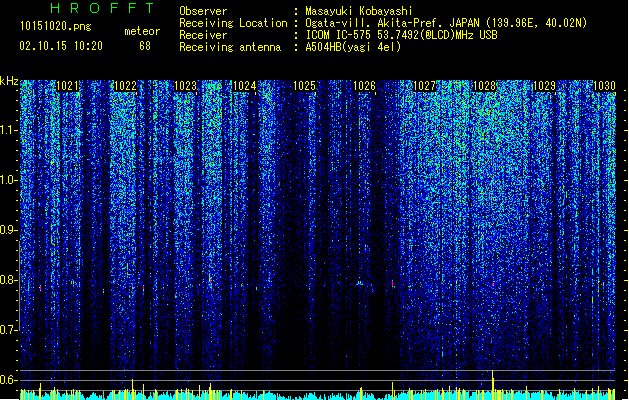
Task: Click the HROFFT title text
Action: coord(102,8)
